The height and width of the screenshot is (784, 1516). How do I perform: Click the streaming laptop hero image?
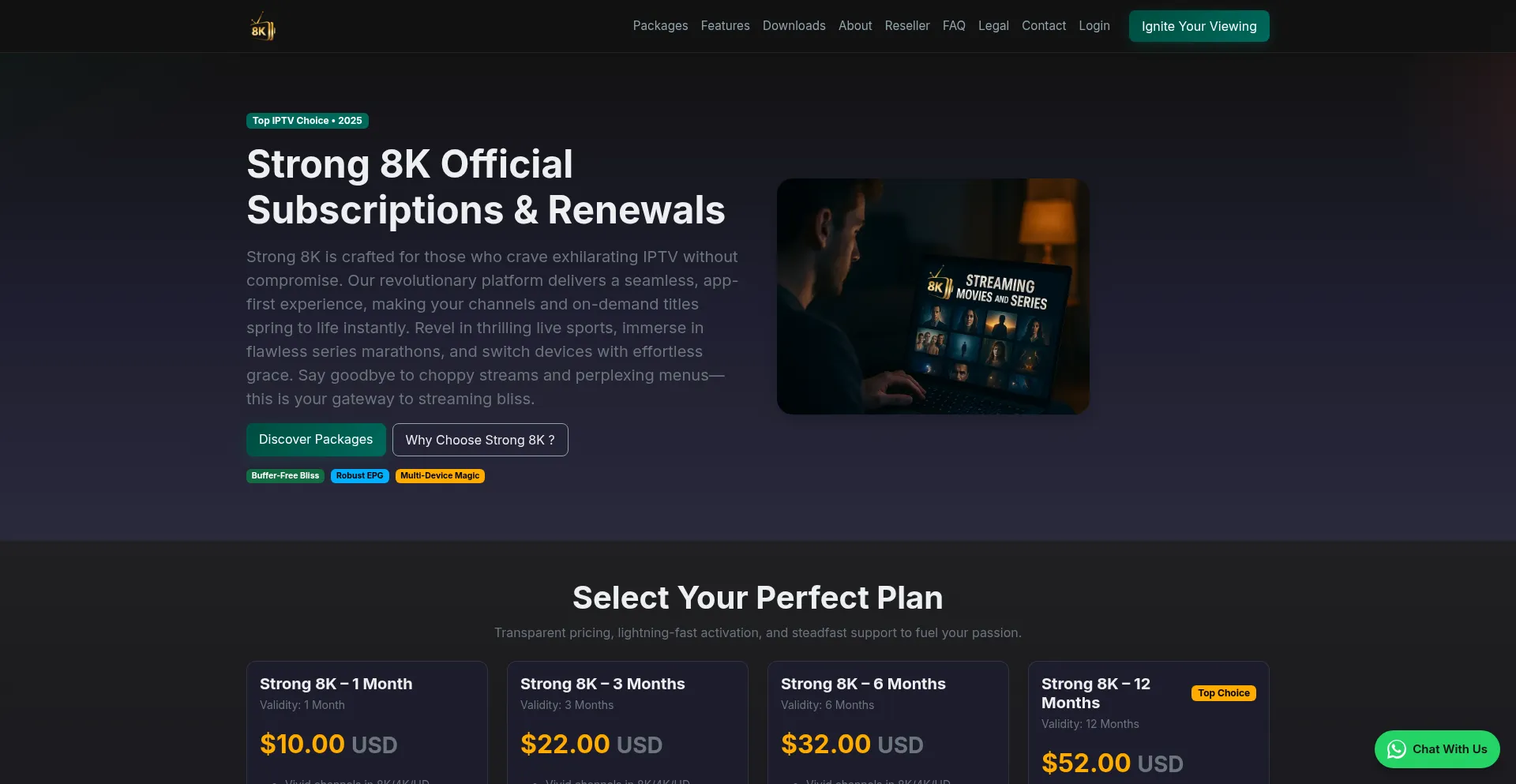[933, 296]
